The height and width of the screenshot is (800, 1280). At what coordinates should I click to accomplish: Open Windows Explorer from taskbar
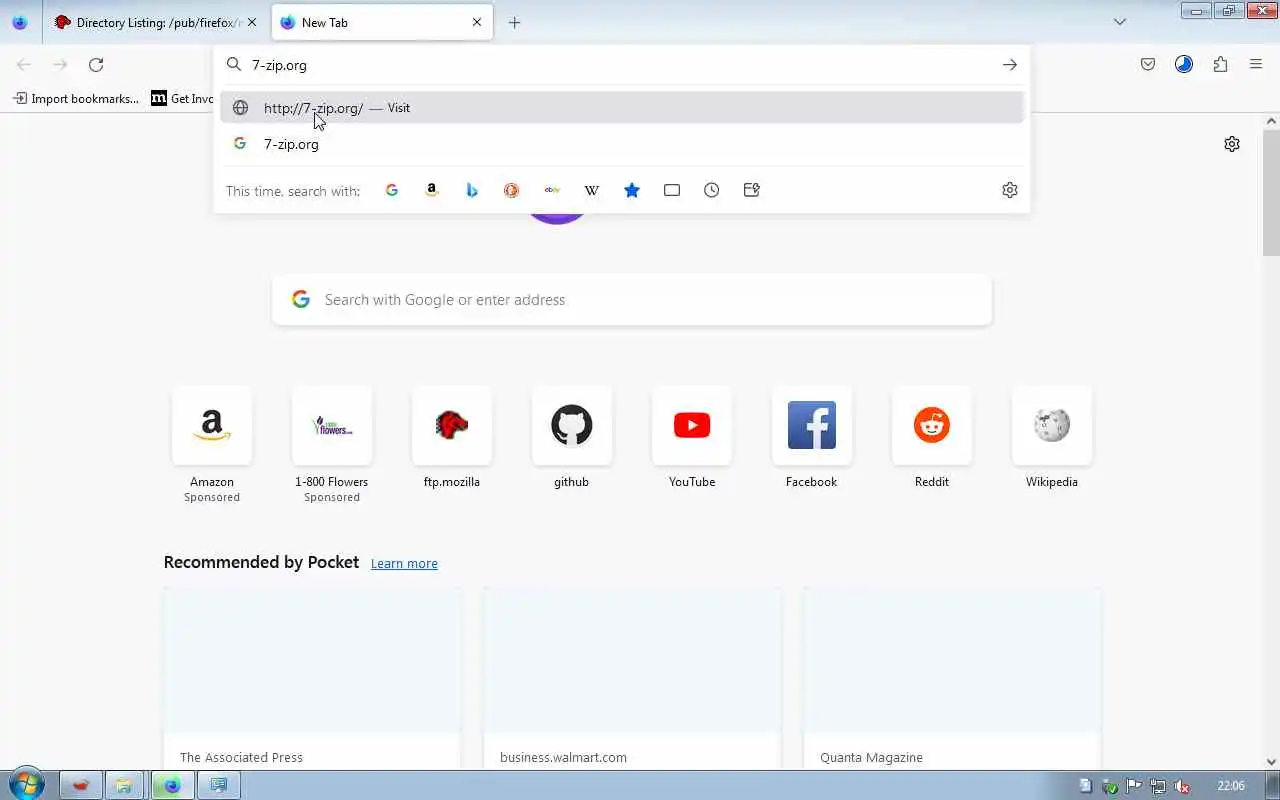pos(125,785)
